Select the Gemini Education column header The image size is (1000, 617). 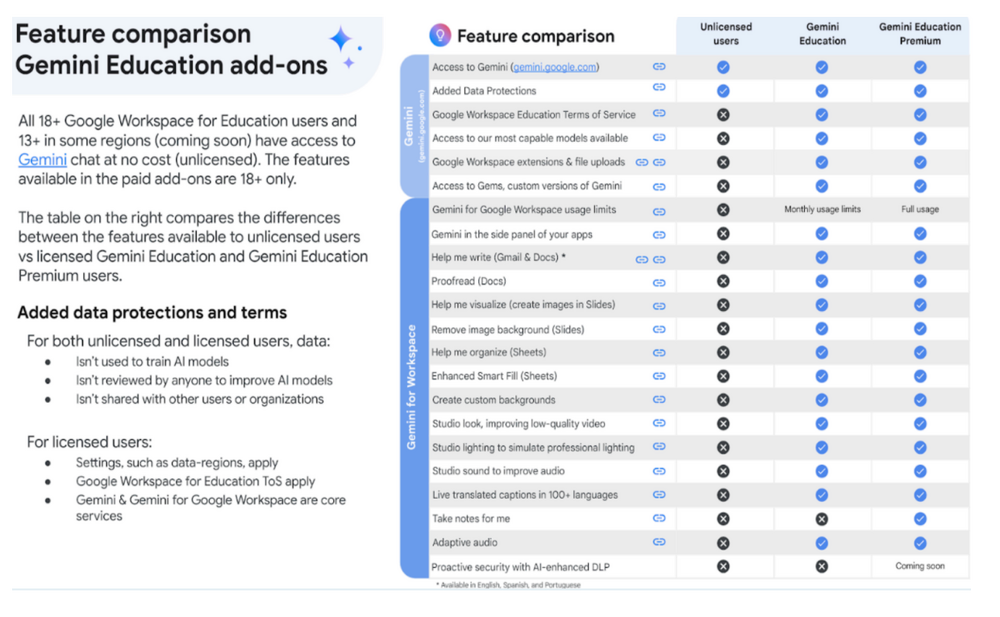pos(822,34)
